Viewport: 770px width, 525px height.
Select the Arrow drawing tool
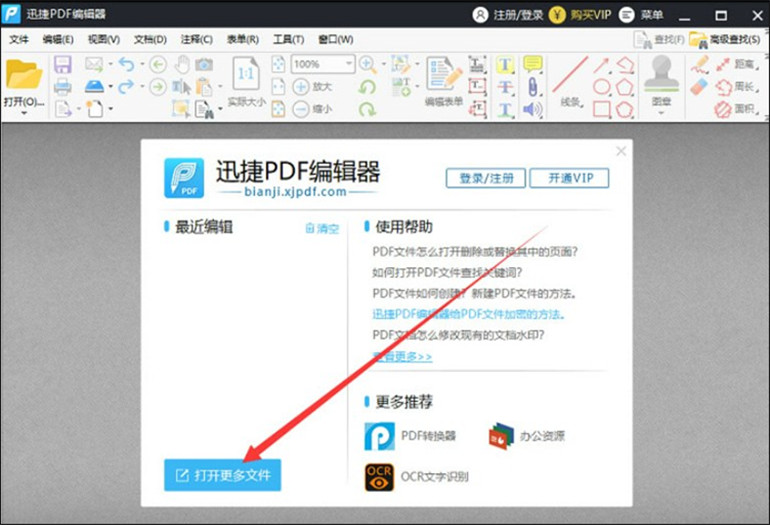click(601, 64)
